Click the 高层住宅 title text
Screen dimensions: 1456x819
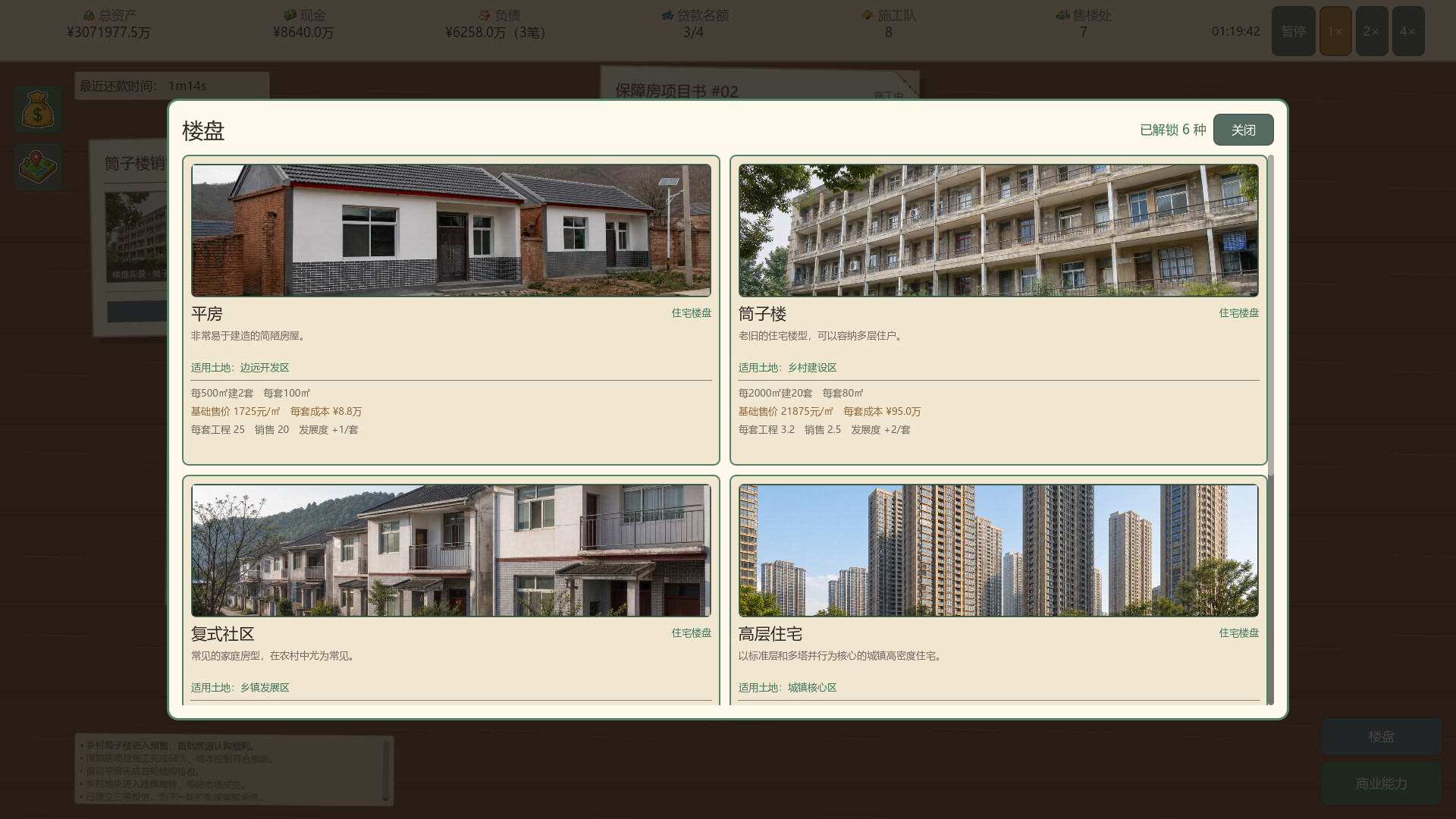coord(770,634)
